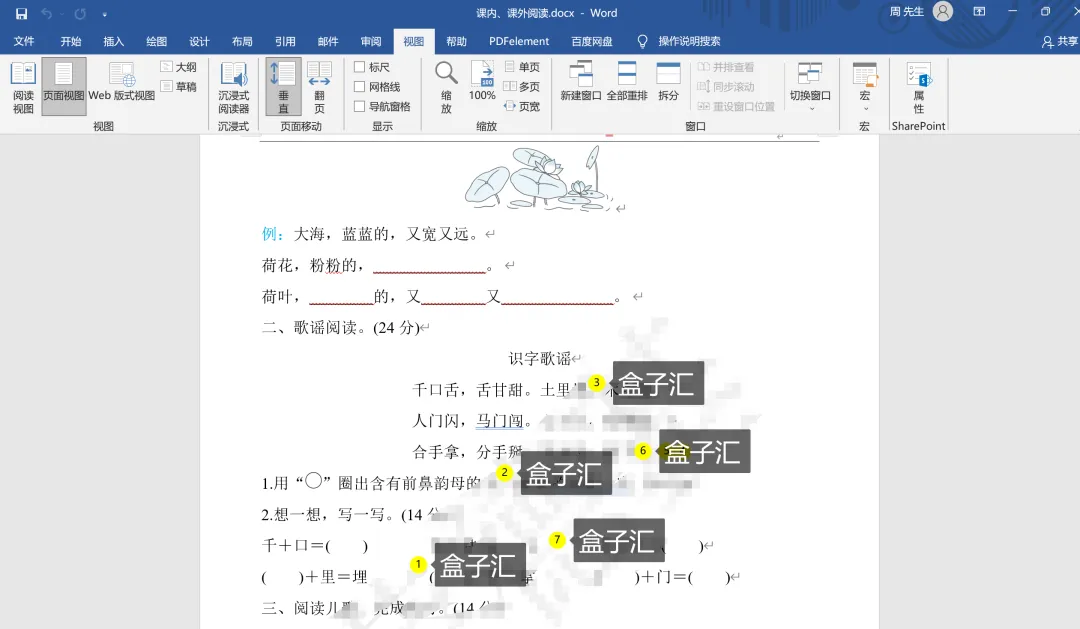Screen dimensions: 1080x629
Task: Switch to the Review tab (审阅)
Action: tap(371, 42)
